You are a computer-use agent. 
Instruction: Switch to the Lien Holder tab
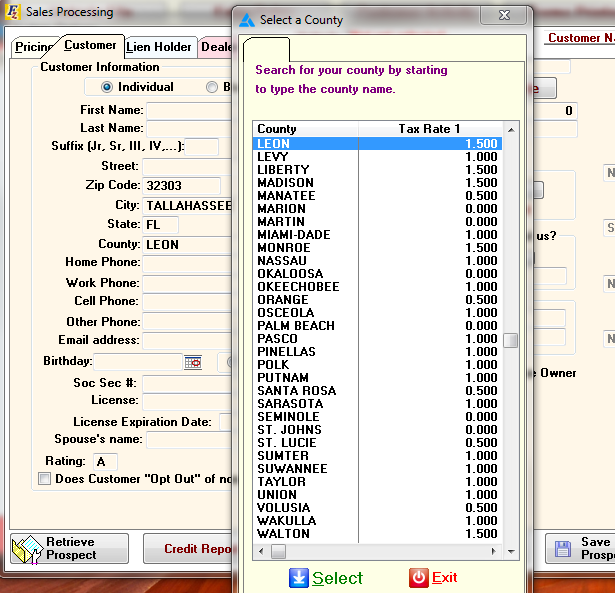point(159,47)
